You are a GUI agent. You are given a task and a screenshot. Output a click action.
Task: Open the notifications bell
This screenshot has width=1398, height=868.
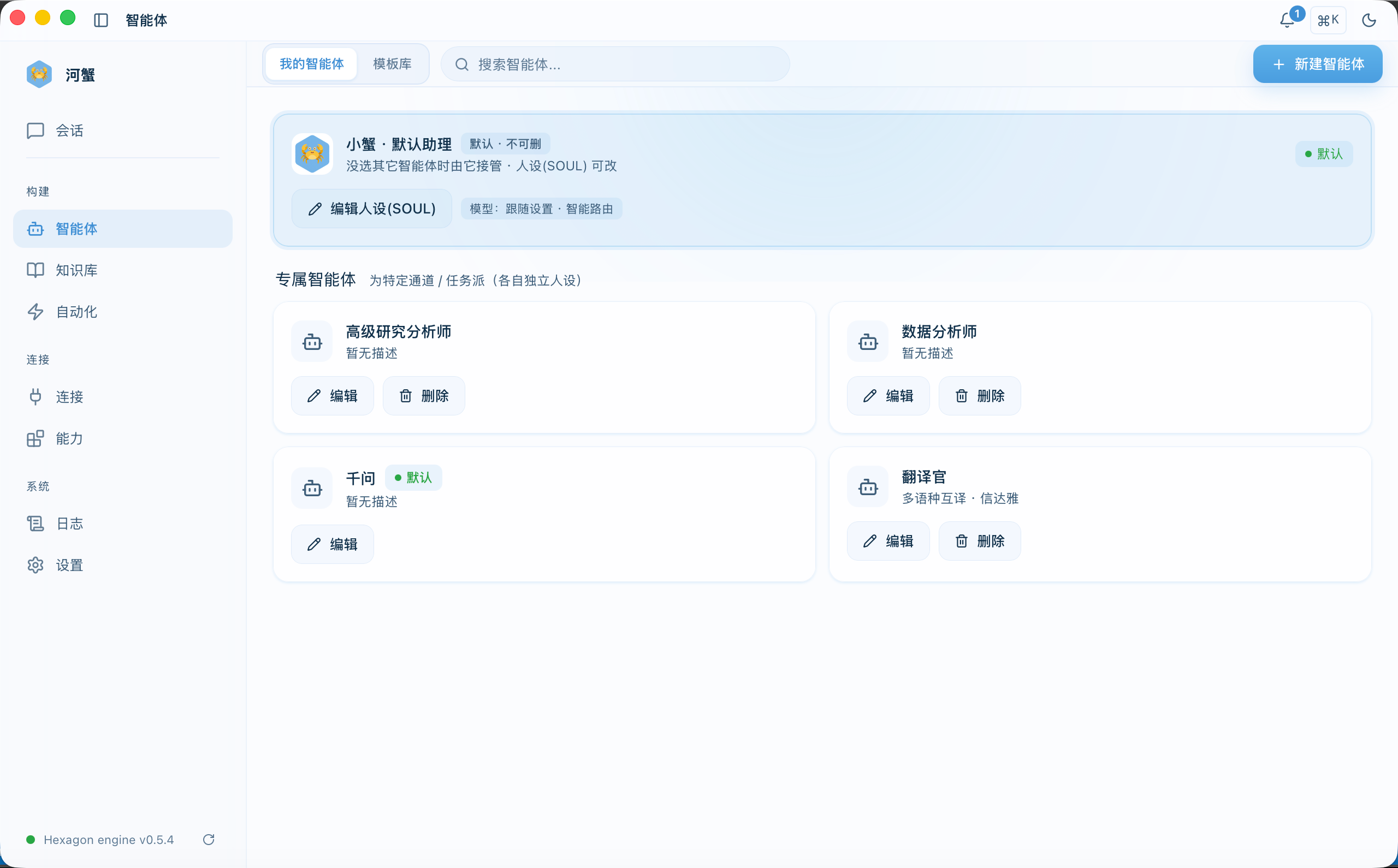1287,21
